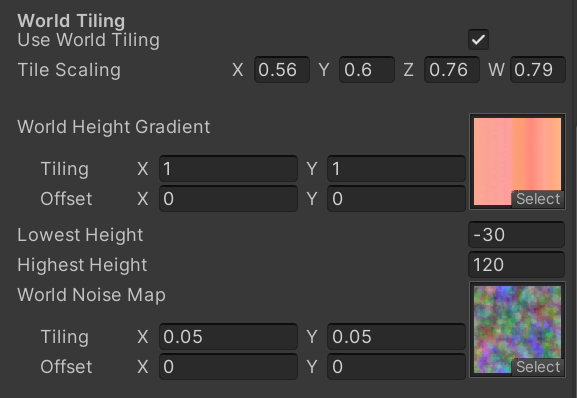Click the Highest Height value field

(517, 264)
